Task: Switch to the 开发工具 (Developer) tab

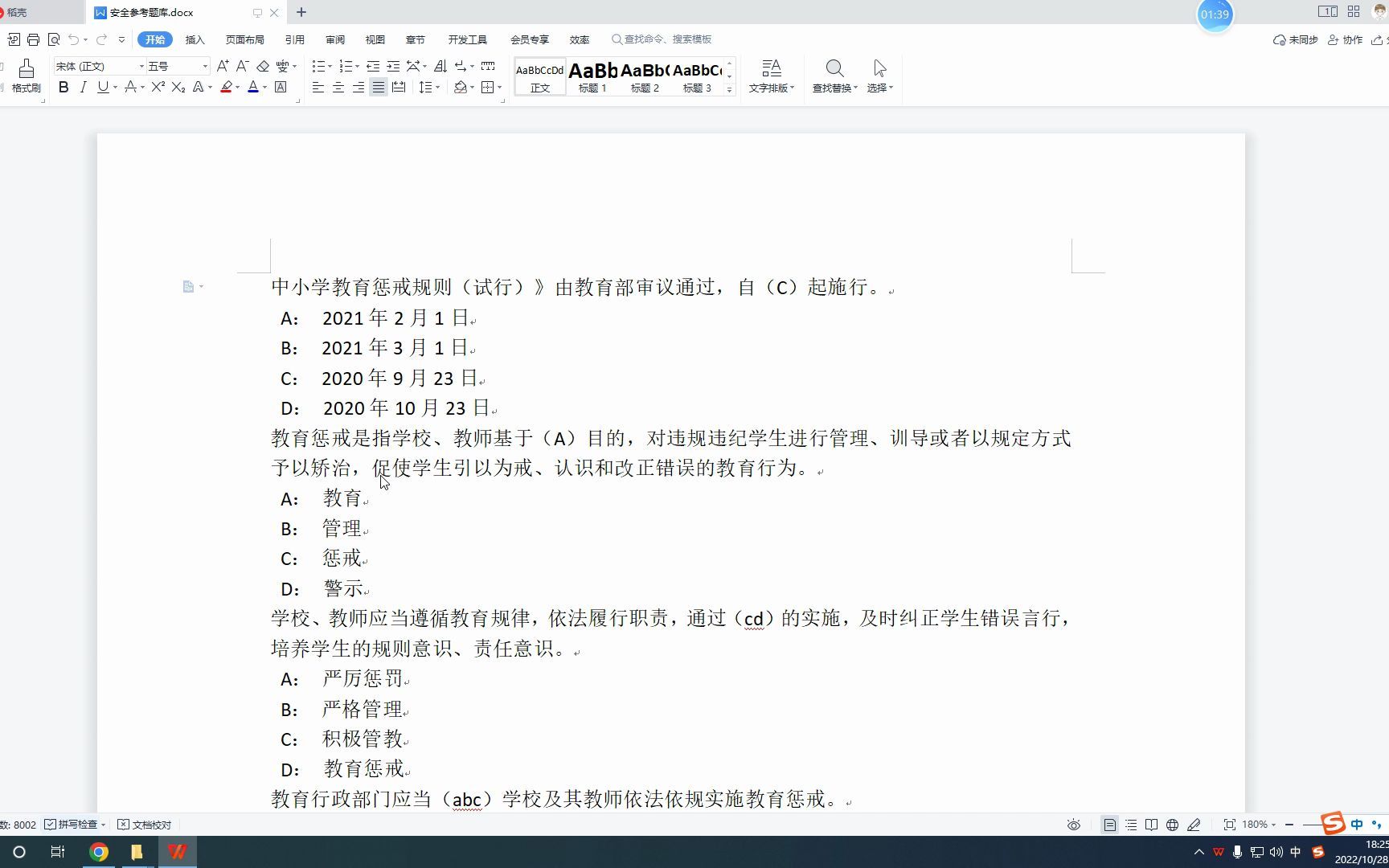Action: [x=467, y=39]
